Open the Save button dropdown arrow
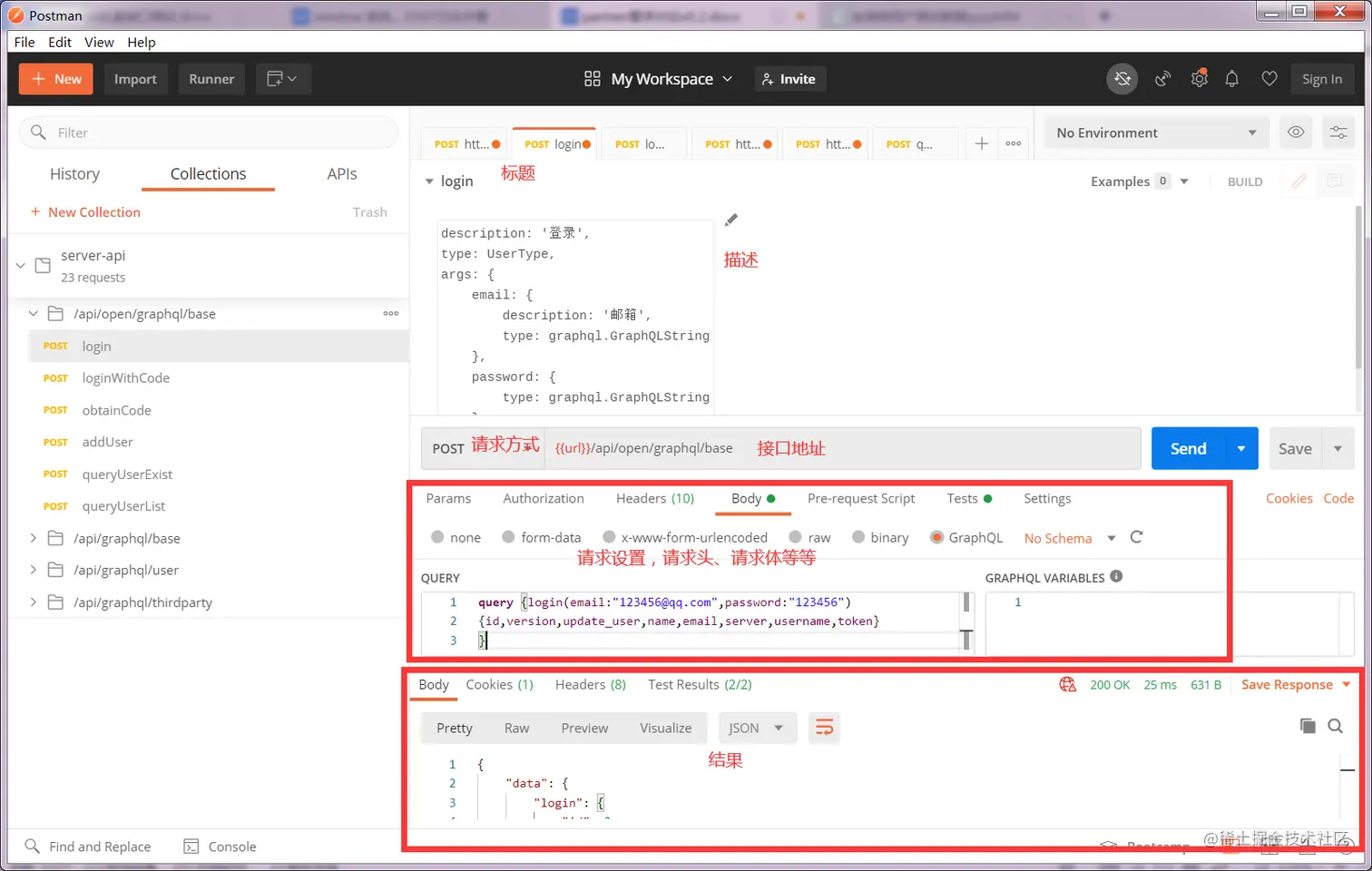 pyautogui.click(x=1338, y=448)
